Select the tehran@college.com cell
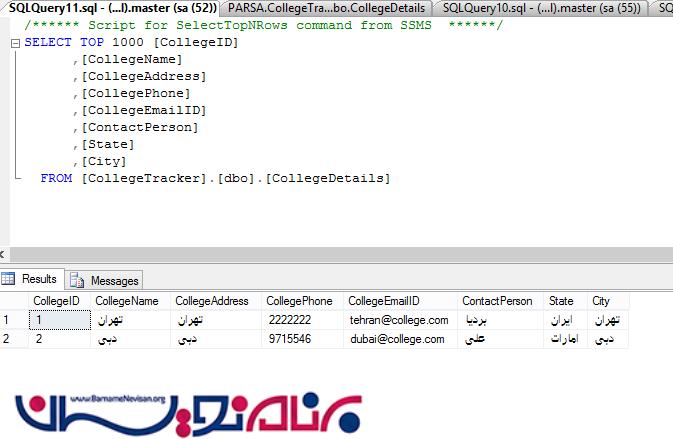The width and height of the screenshot is (673, 439). point(400,320)
